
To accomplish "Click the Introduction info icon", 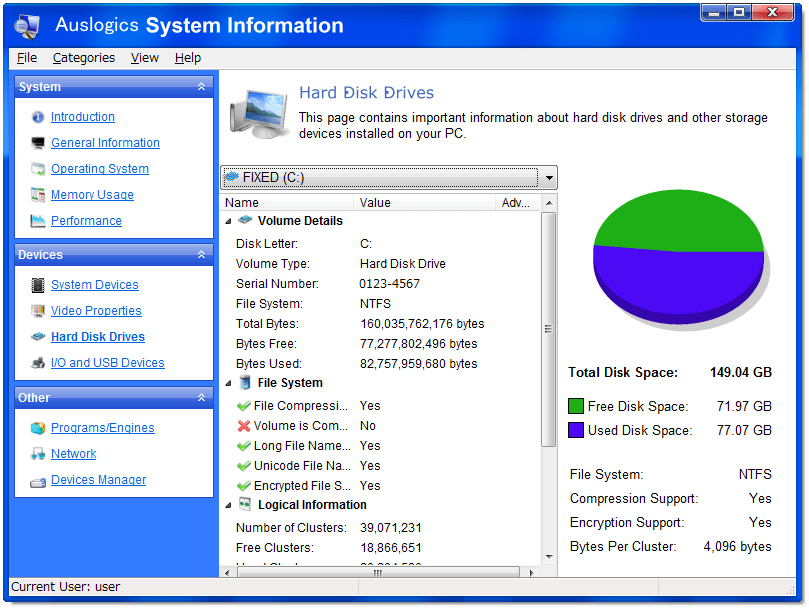I will click(38, 117).
